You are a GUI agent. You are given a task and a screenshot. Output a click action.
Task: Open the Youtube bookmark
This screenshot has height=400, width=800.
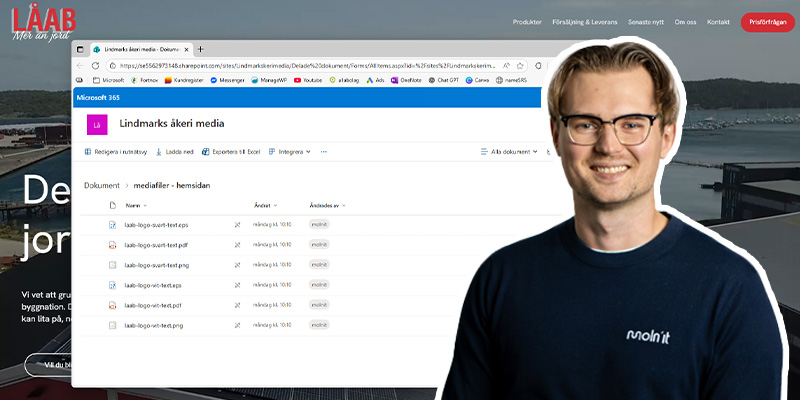pyautogui.click(x=308, y=80)
